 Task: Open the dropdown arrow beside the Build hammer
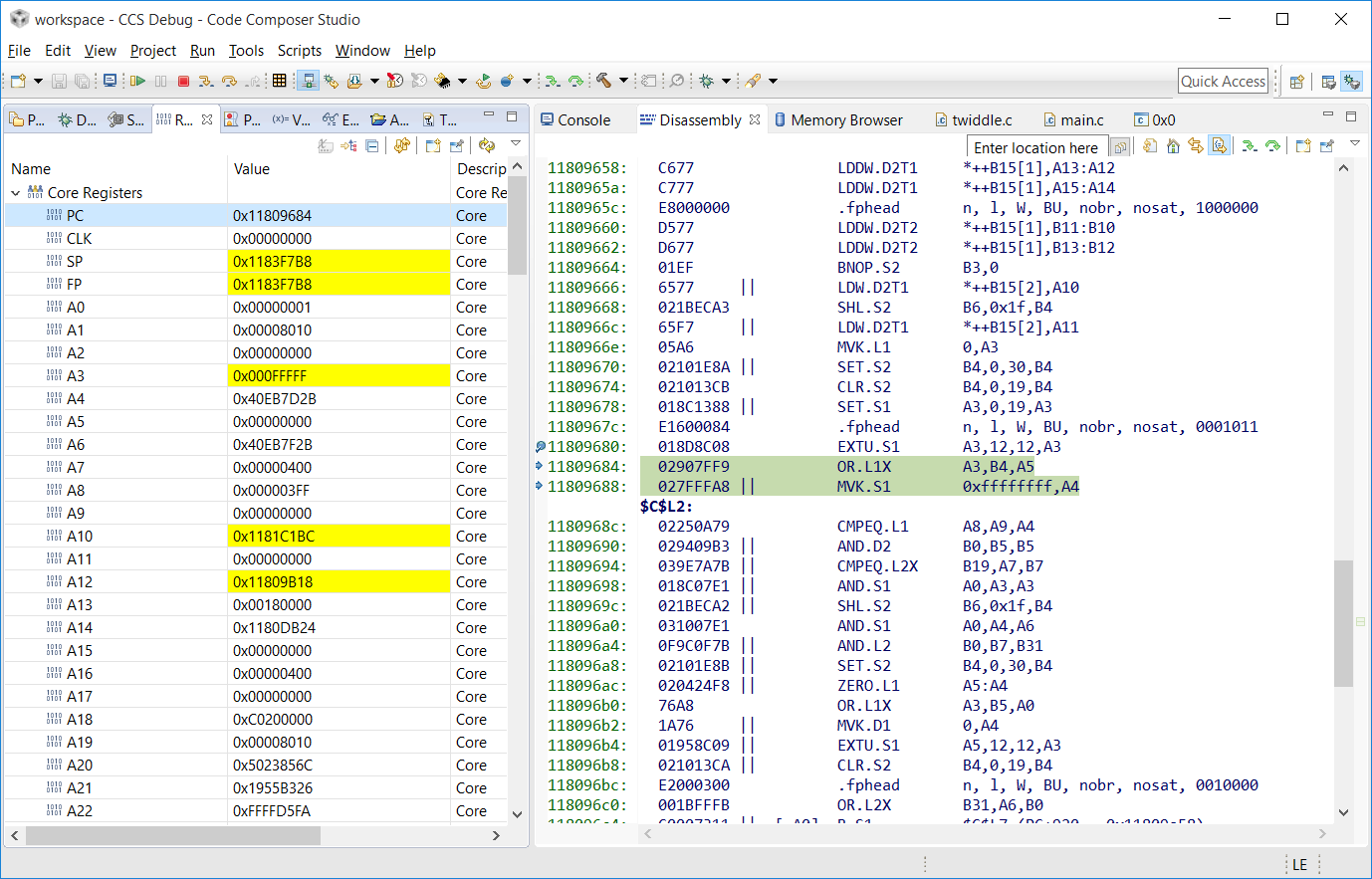[x=623, y=81]
